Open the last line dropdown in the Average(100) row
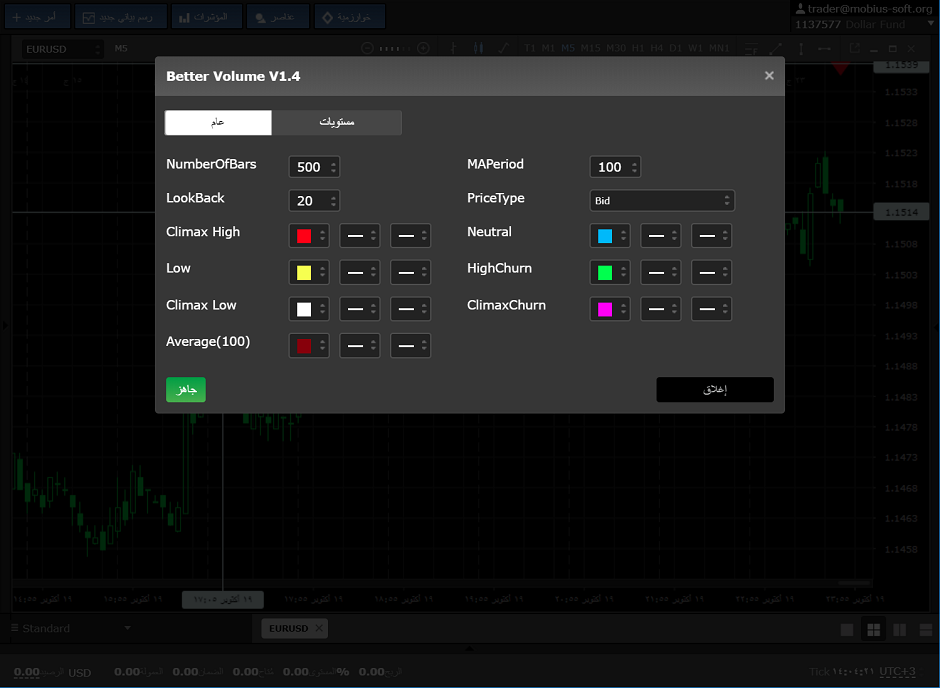The height and width of the screenshot is (688, 940). tap(411, 346)
